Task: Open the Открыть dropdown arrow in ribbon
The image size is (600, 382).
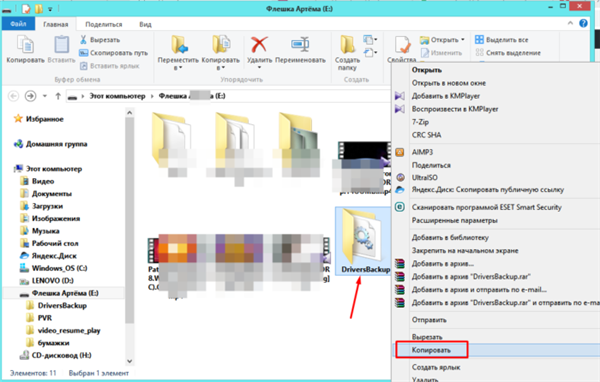Action: 463,39
